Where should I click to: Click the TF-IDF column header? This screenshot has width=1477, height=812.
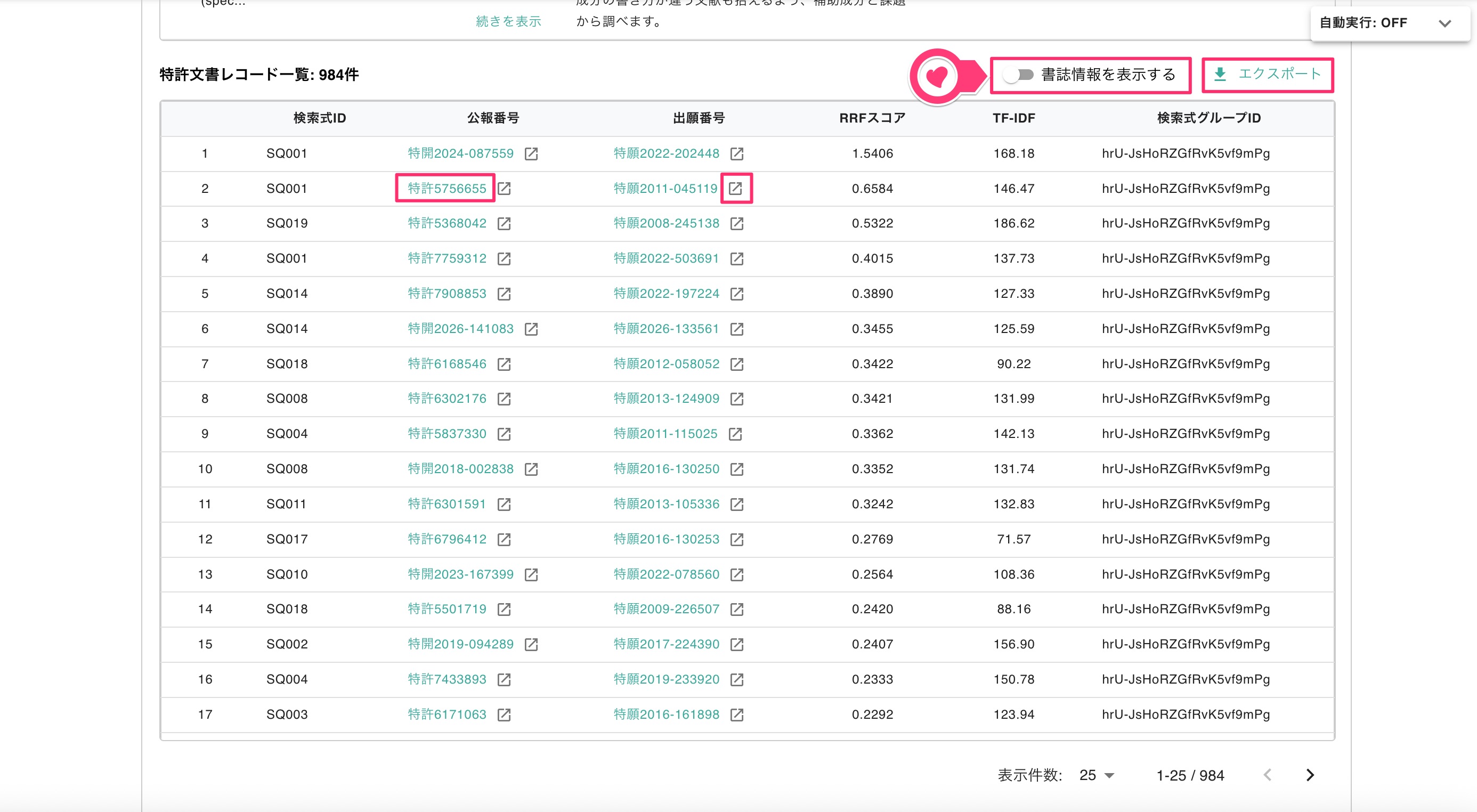tap(1014, 118)
